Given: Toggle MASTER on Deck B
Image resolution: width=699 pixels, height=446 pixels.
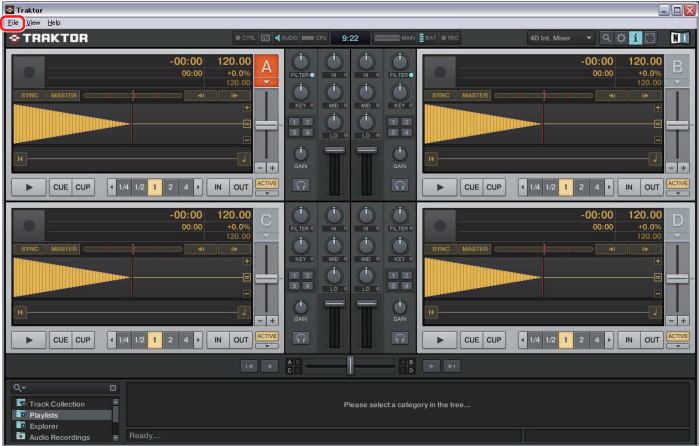Looking at the screenshot, I should coord(475,96).
